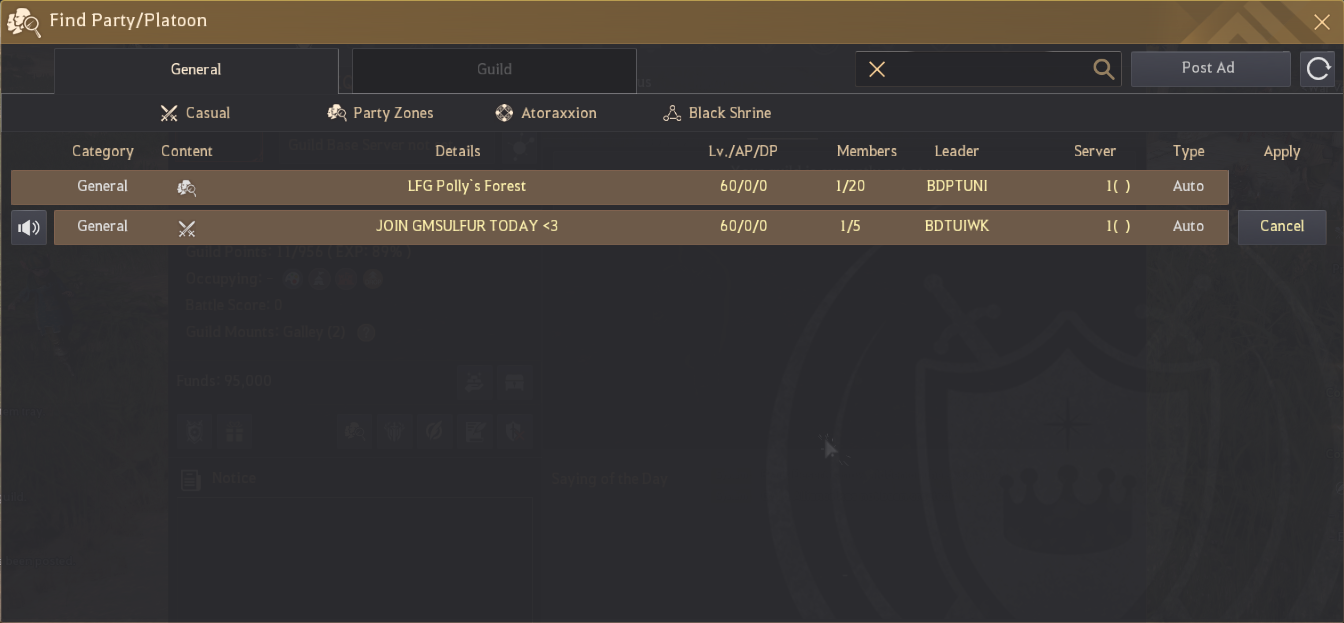Image resolution: width=1344 pixels, height=623 pixels.
Task: Clear search with the X icon
Action: (x=877, y=69)
